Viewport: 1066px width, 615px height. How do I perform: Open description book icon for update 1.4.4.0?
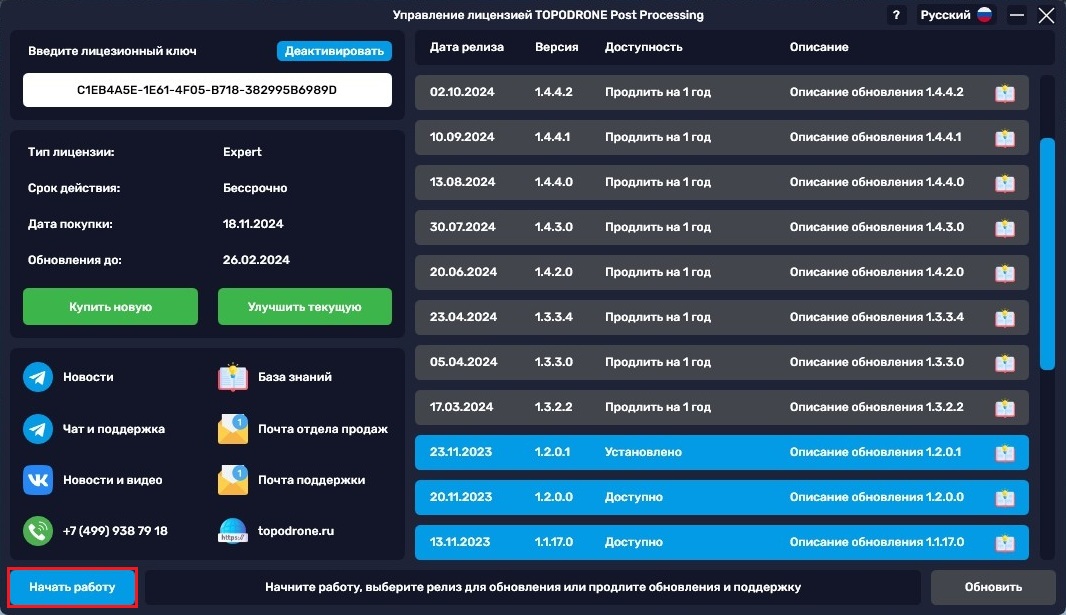pyautogui.click(x=1005, y=182)
